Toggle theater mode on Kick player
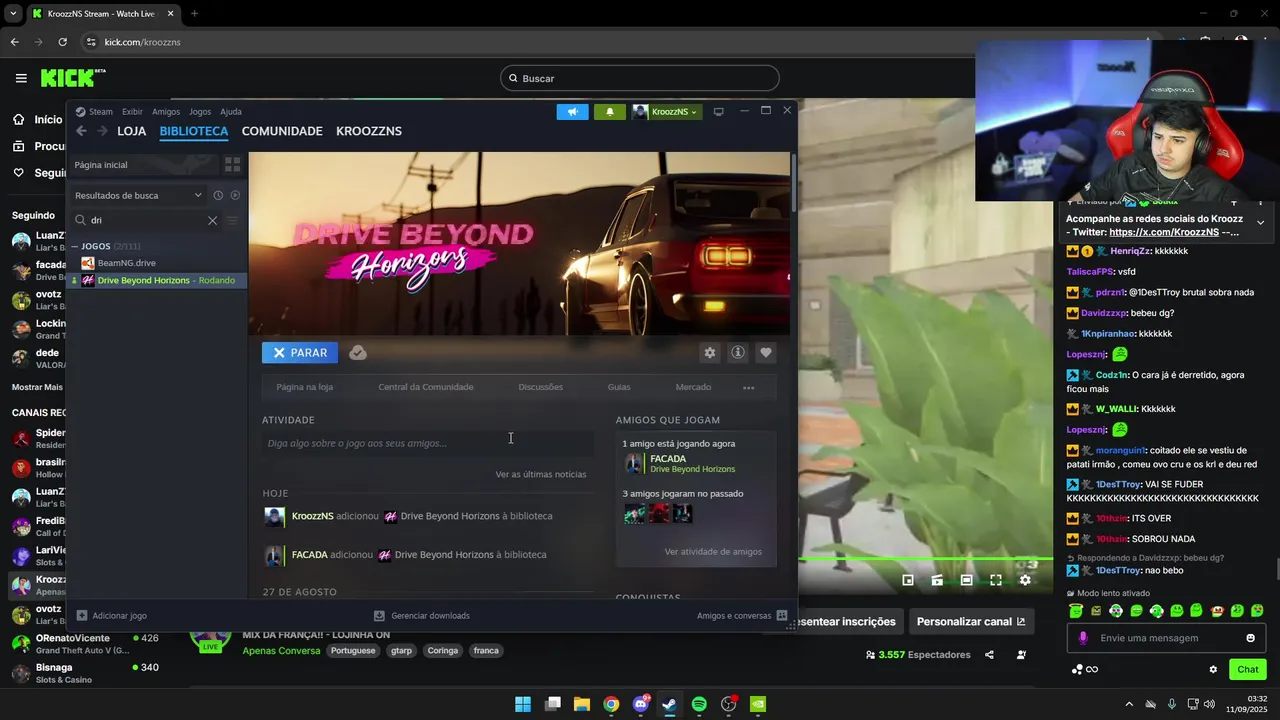Image resolution: width=1280 pixels, height=720 pixels. (x=966, y=580)
